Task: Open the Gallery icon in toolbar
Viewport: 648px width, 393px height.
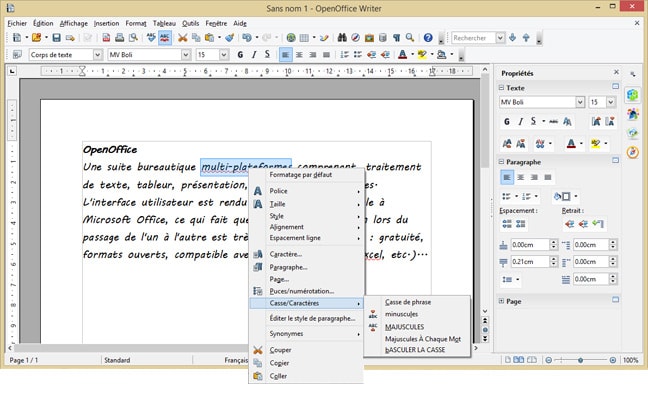Action: point(369,38)
